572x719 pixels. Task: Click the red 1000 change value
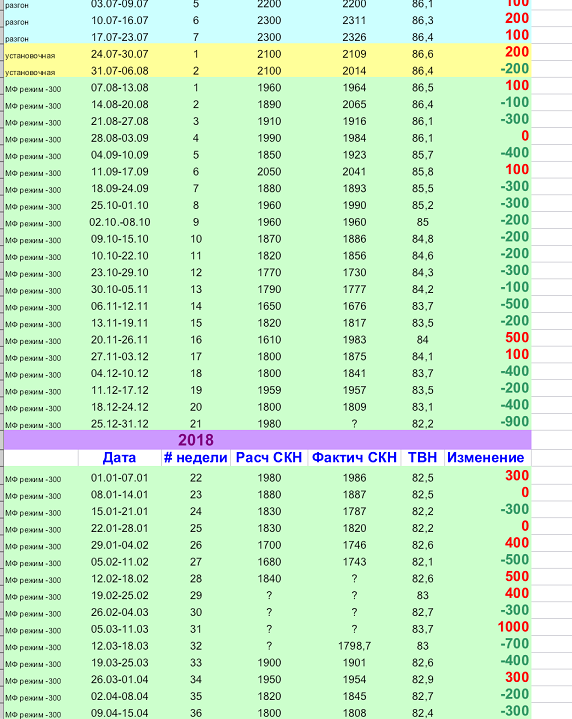pyautogui.click(x=513, y=627)
